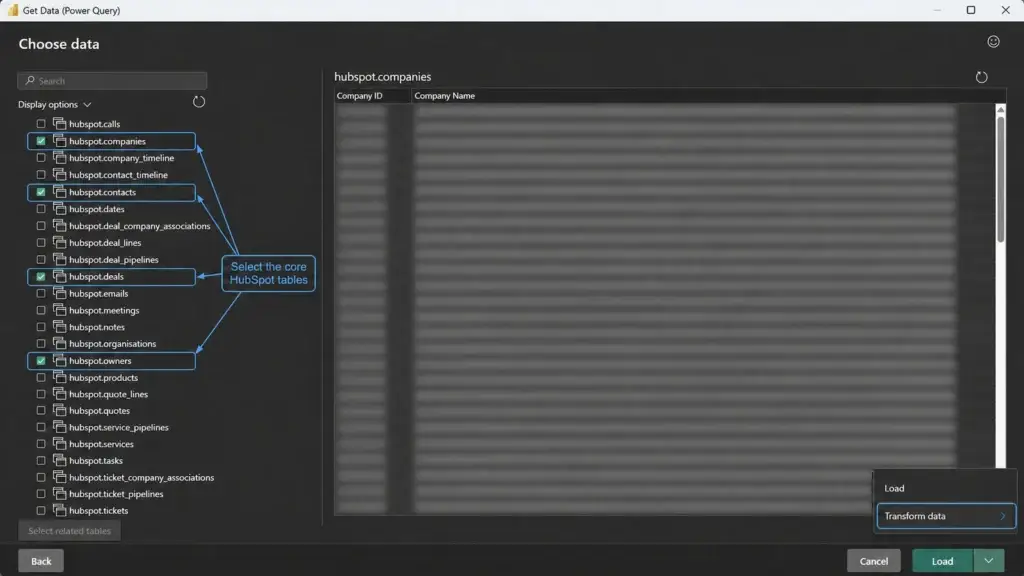Click the Cancel button
This screenshot has width=1024, height=576.
point(873,561)
